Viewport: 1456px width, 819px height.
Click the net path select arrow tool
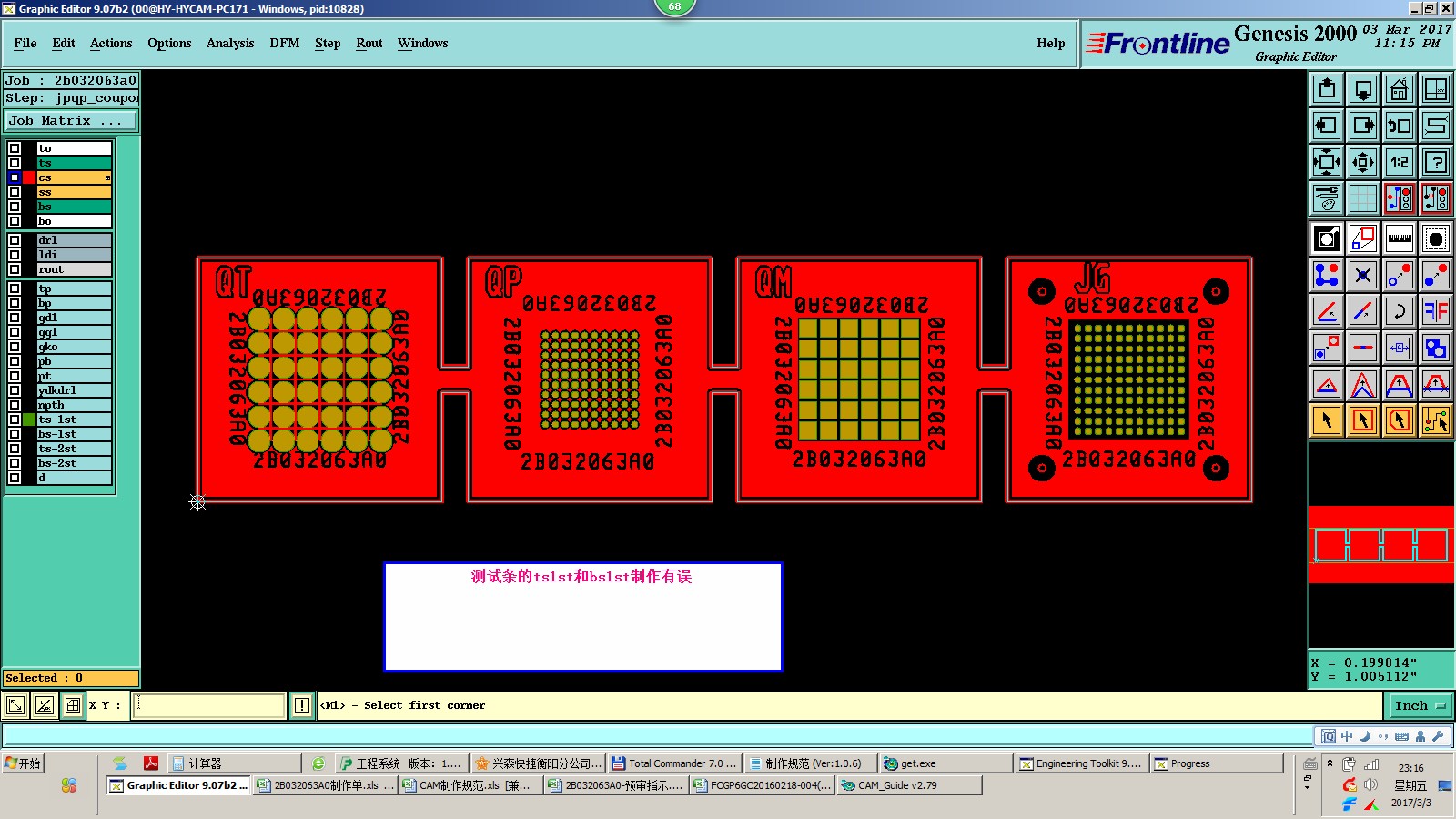pyautogui.click(x=1436, y=420)
